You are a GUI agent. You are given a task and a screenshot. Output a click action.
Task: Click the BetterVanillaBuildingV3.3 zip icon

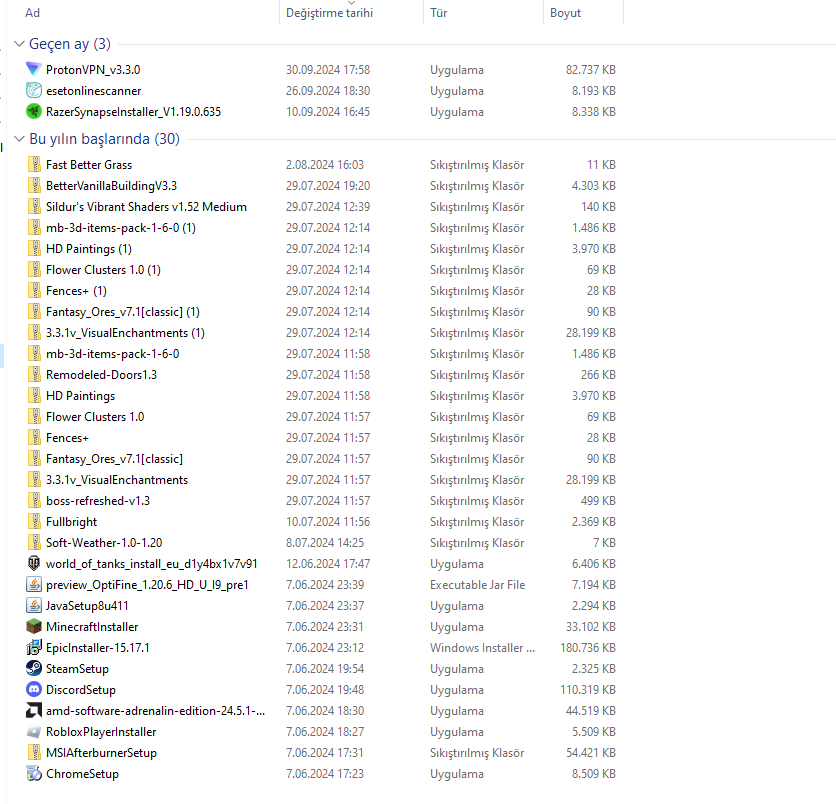click(34, 186)
